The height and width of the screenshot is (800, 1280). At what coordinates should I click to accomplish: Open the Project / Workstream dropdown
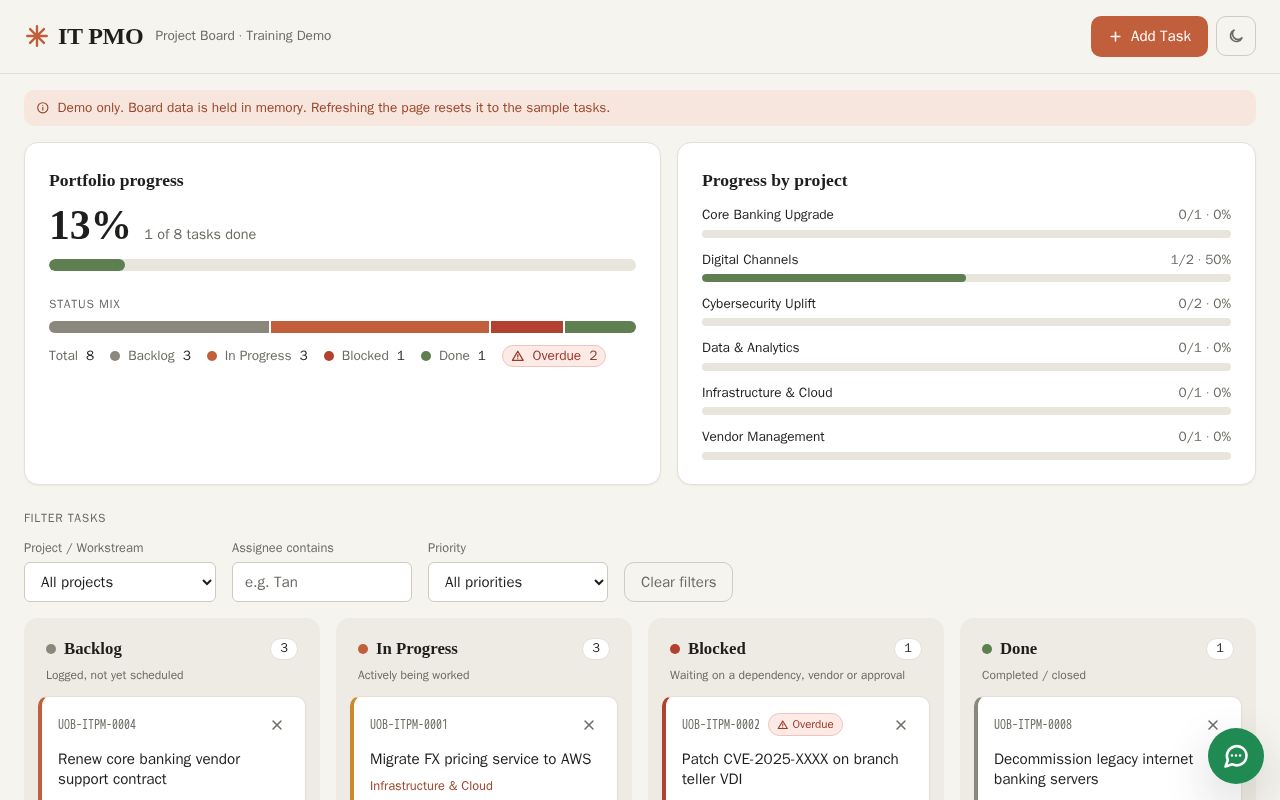(120, 582)
